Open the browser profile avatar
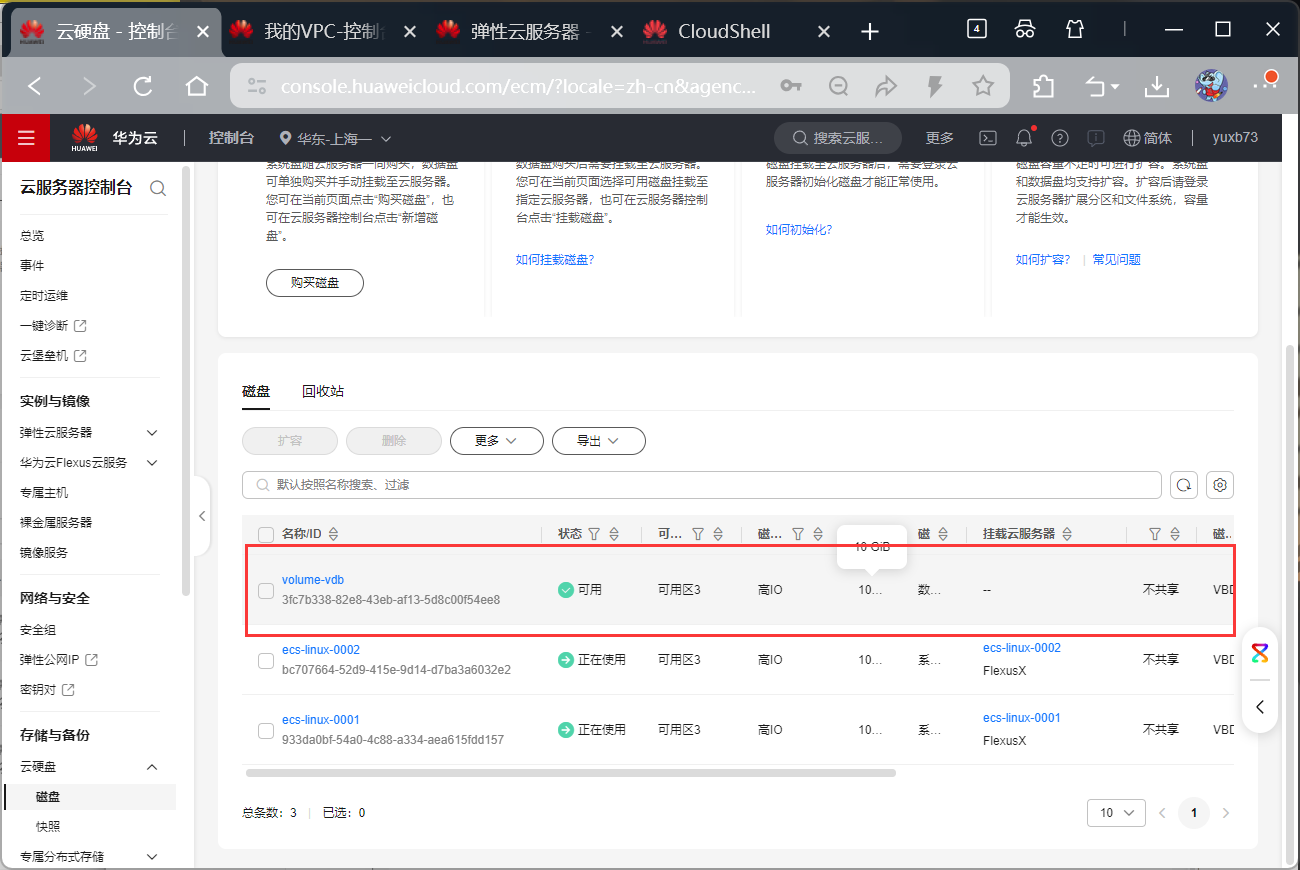1300x870 pixels. pyautogui.click(x=1211, y=85)
